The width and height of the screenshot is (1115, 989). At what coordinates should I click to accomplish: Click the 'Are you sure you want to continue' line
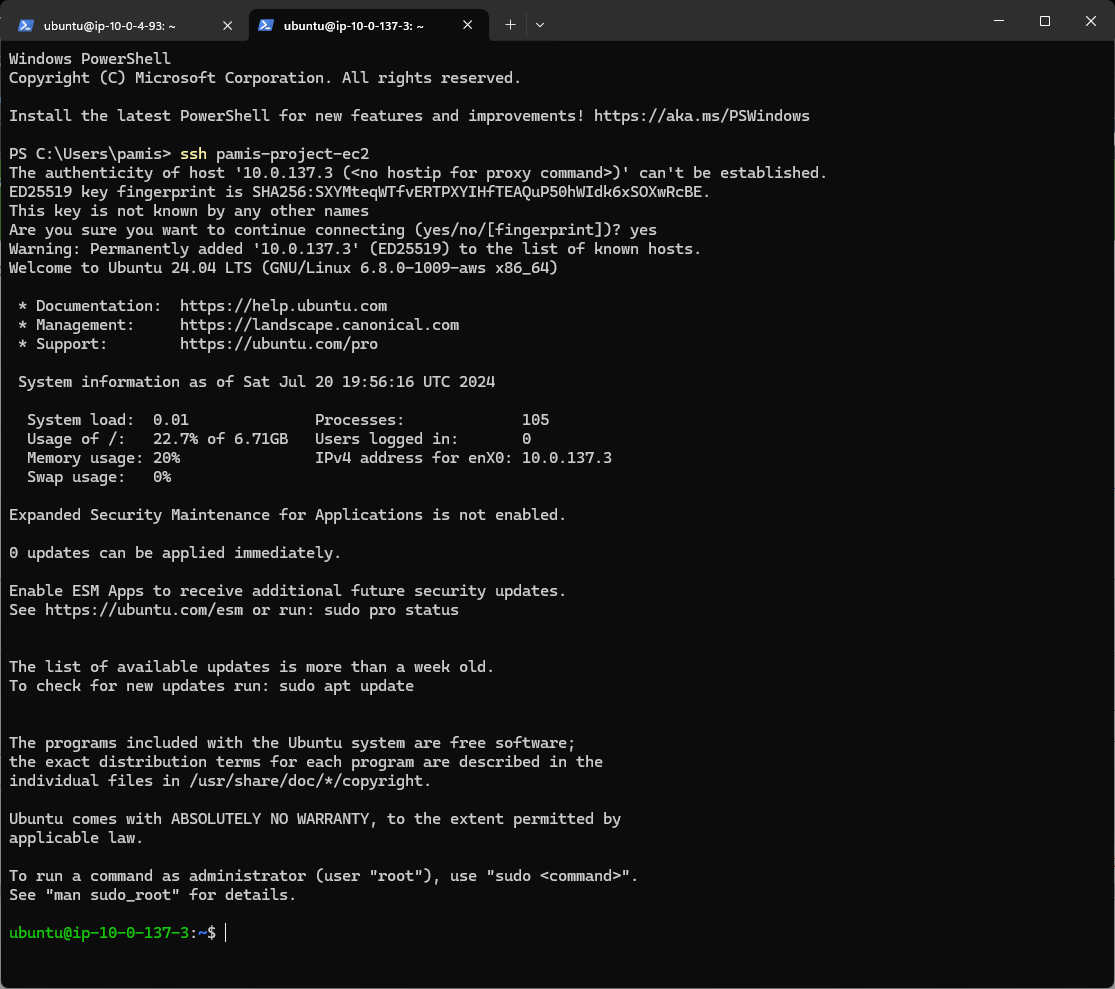[333, 230]
